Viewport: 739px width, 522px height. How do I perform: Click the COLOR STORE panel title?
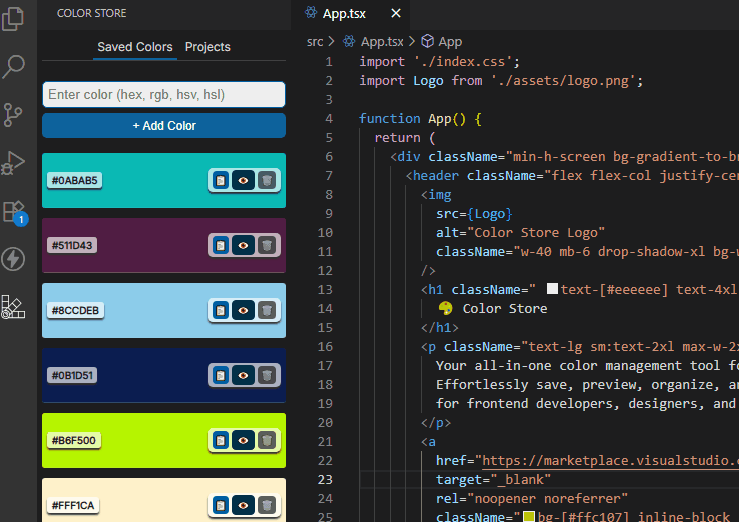pos(91,13)
